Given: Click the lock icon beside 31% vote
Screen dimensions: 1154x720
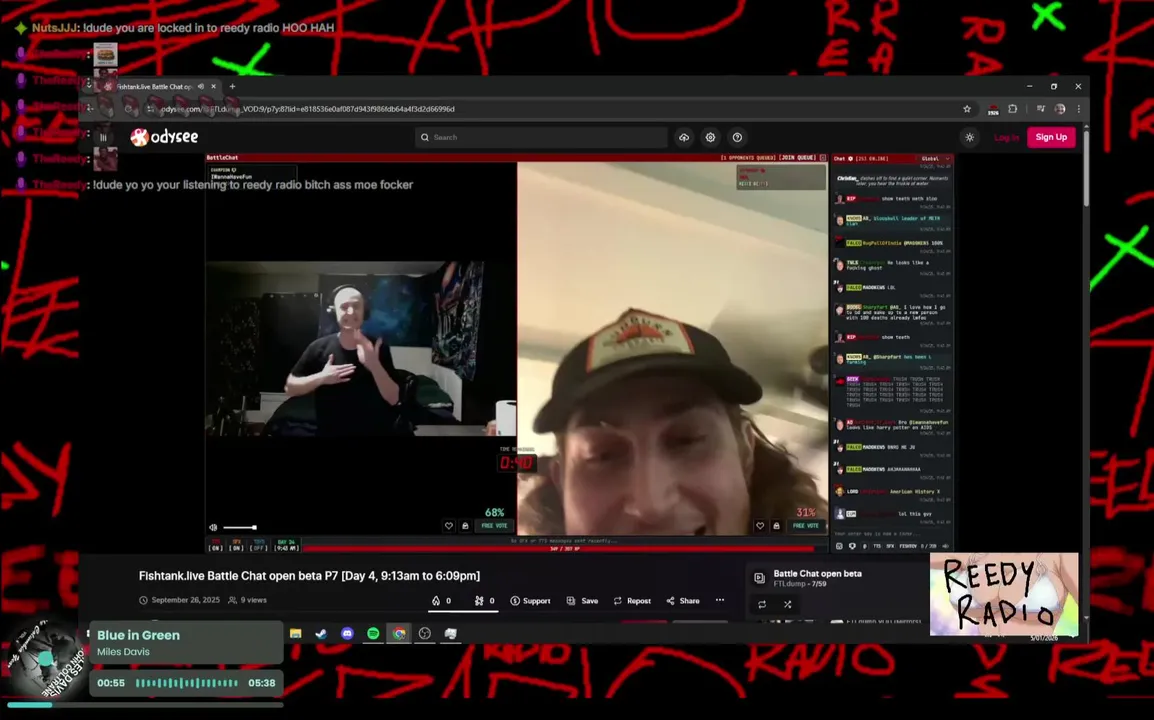Looking at the screenshot, I should [776, 526].
